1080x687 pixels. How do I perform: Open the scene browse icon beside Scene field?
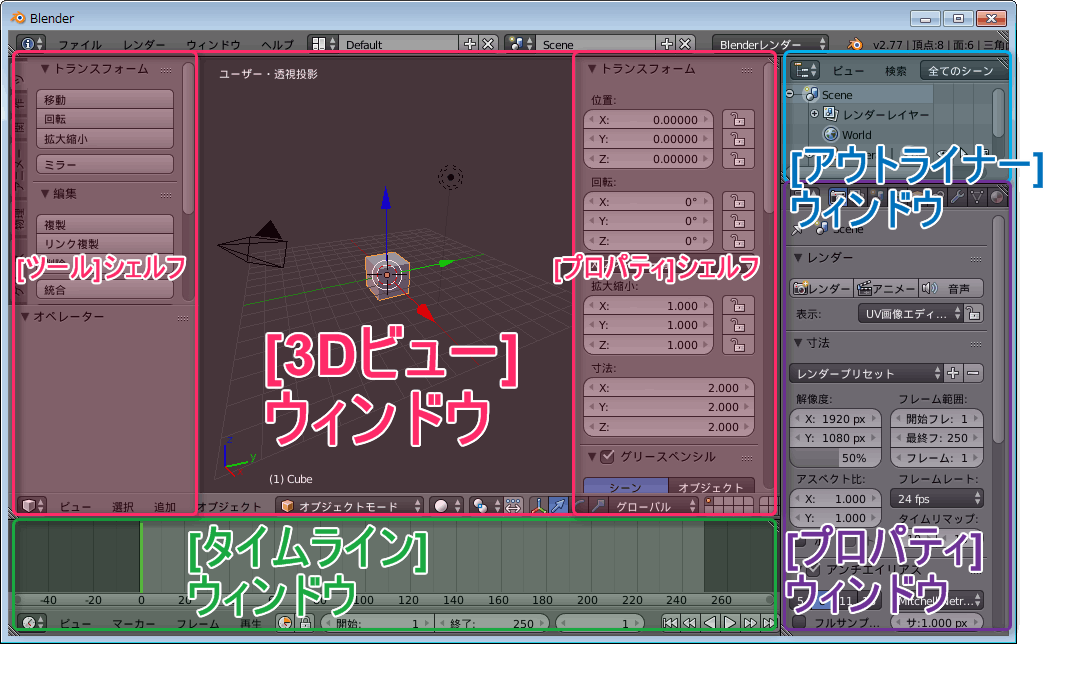(x=519, y=44)
